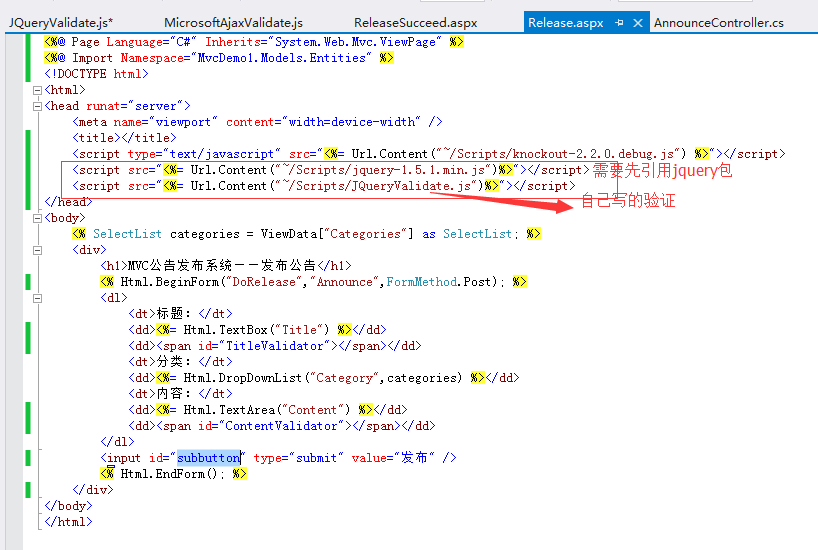Click the "Categories" string literal
The width and height of the screenshot is (818, 550).
(365, 234)
